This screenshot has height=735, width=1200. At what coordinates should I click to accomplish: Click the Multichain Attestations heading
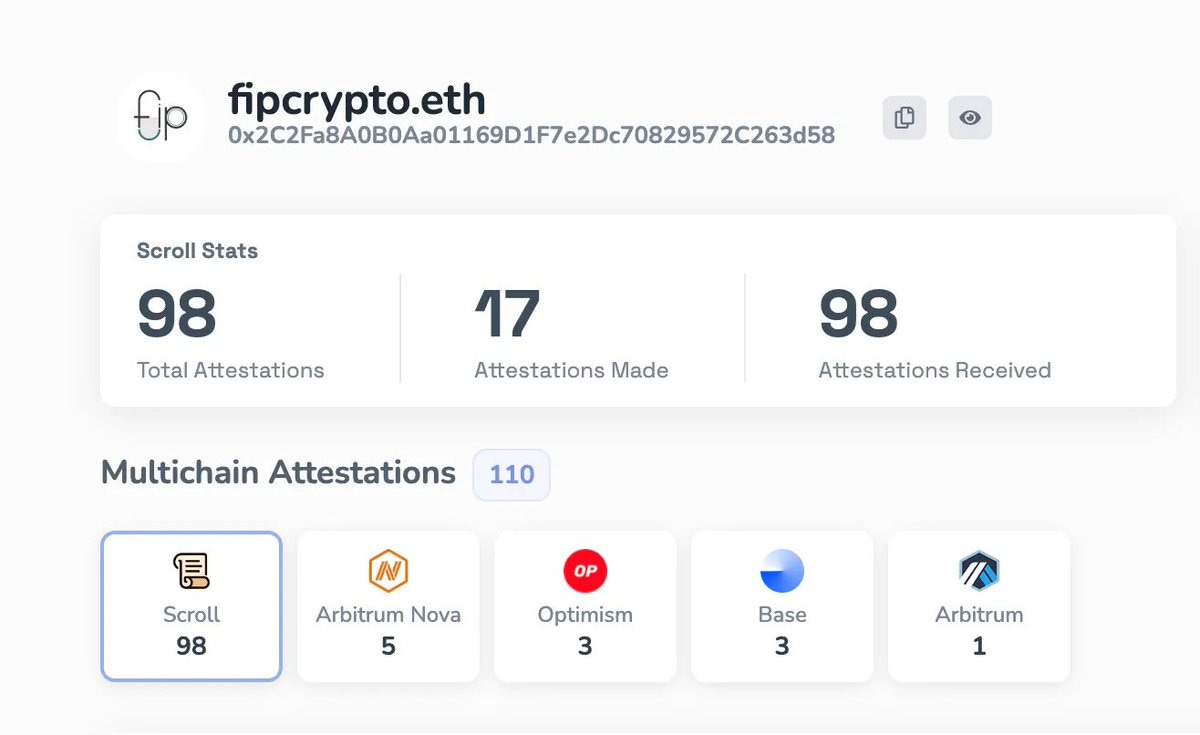279,472
